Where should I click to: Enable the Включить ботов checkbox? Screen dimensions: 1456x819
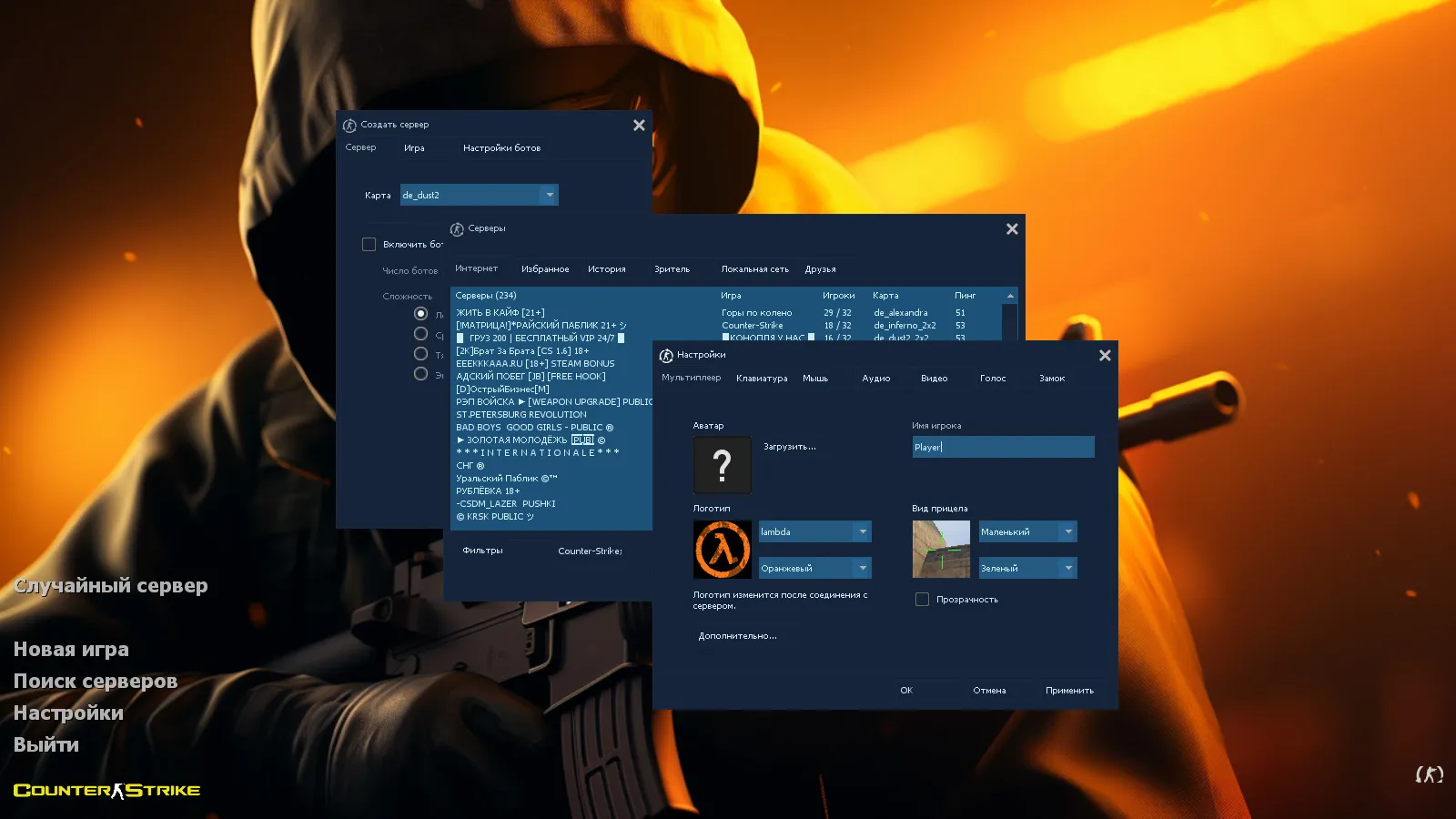[x=369, y=244]
